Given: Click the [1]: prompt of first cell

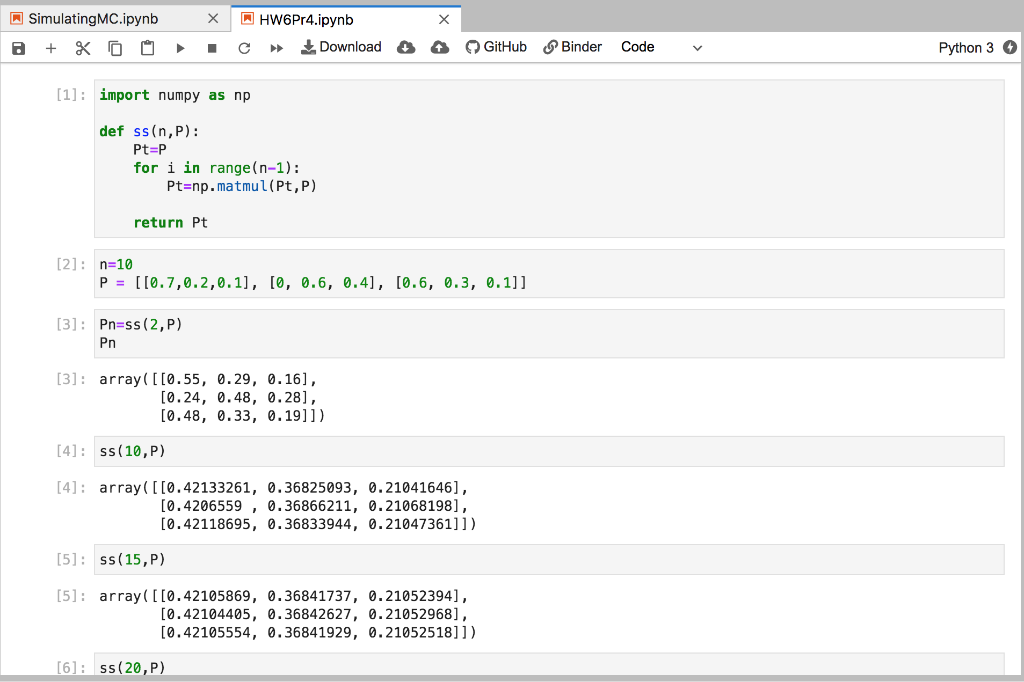Looking at the screenshot, I should click(71, 95).
